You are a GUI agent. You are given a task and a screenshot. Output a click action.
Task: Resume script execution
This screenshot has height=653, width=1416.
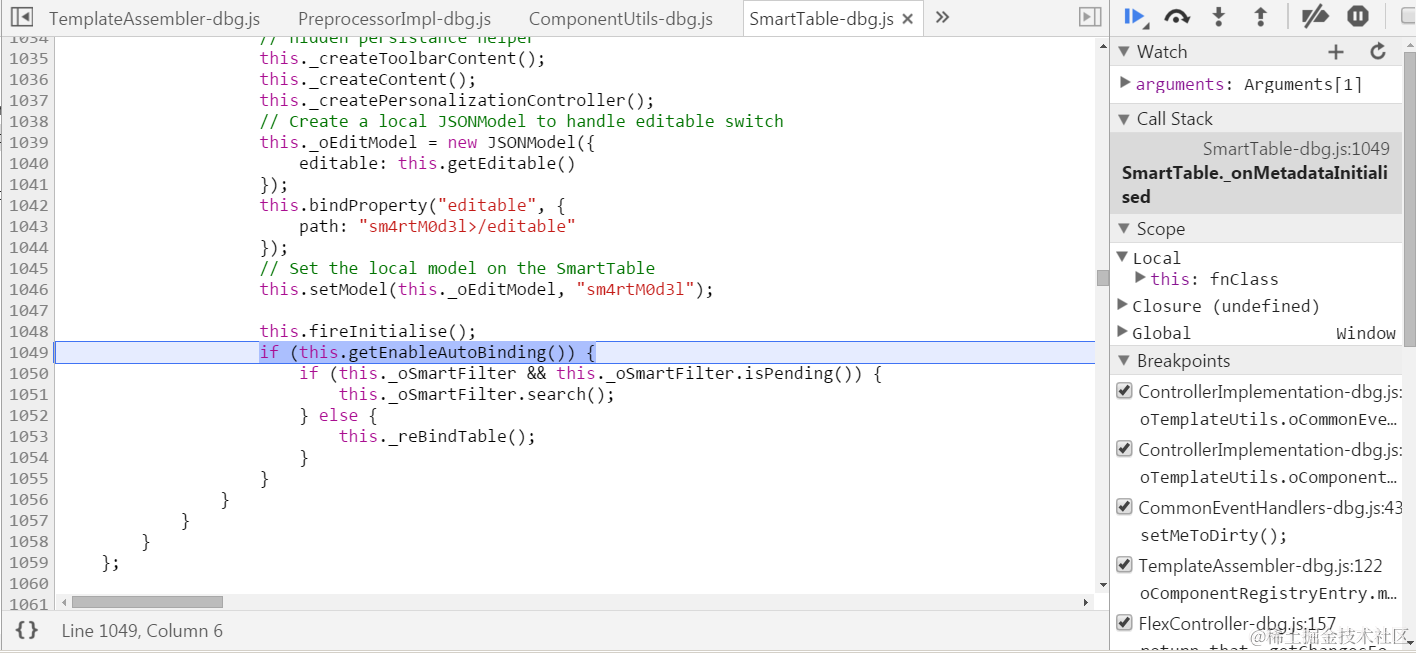1134,16
